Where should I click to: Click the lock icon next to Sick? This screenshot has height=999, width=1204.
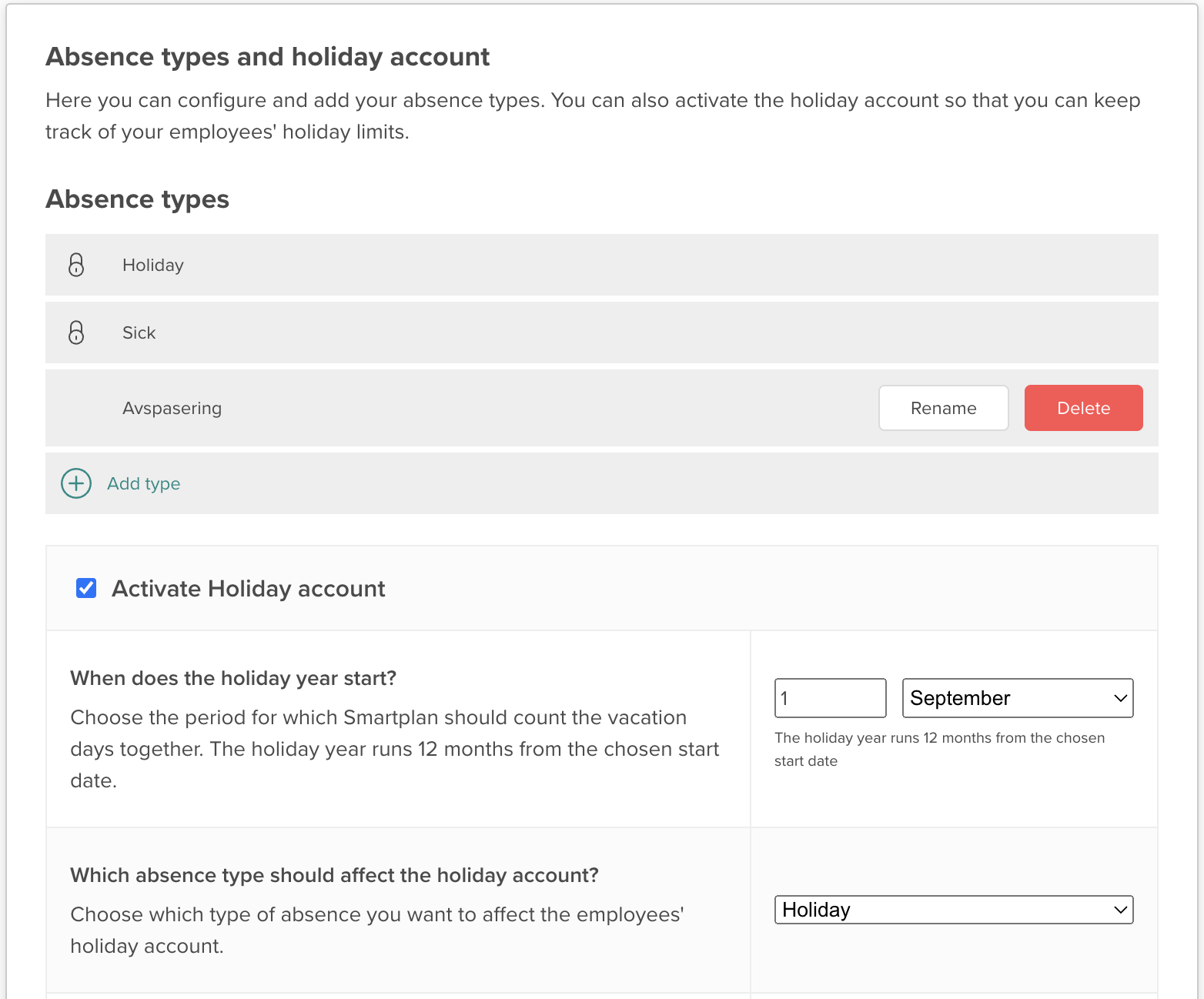(x=75, y=332)
